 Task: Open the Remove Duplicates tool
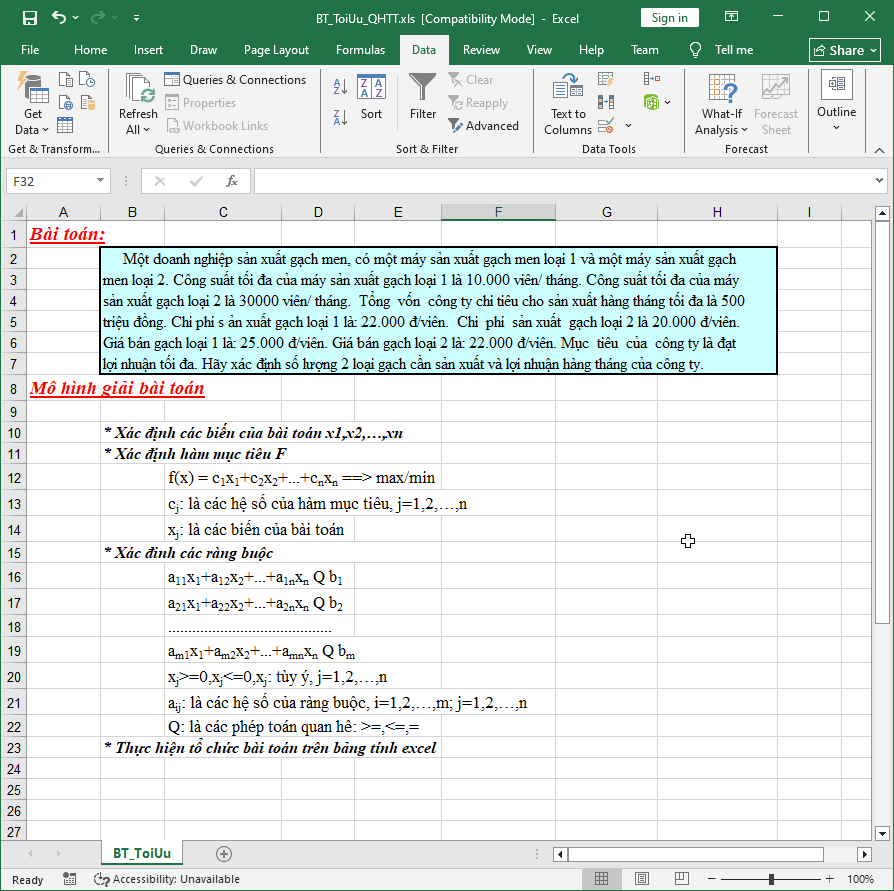(x=606, y=103)
